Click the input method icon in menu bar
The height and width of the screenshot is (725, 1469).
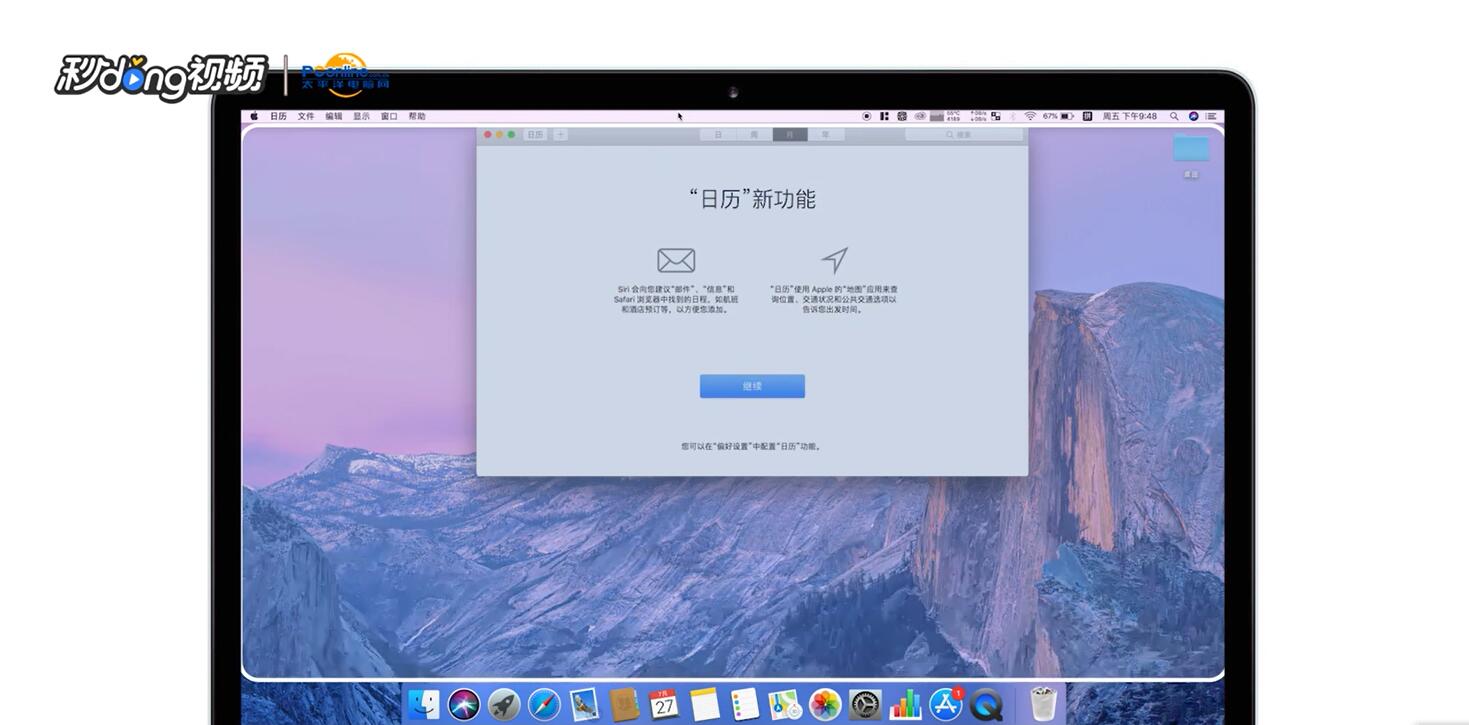point(1087,116)
